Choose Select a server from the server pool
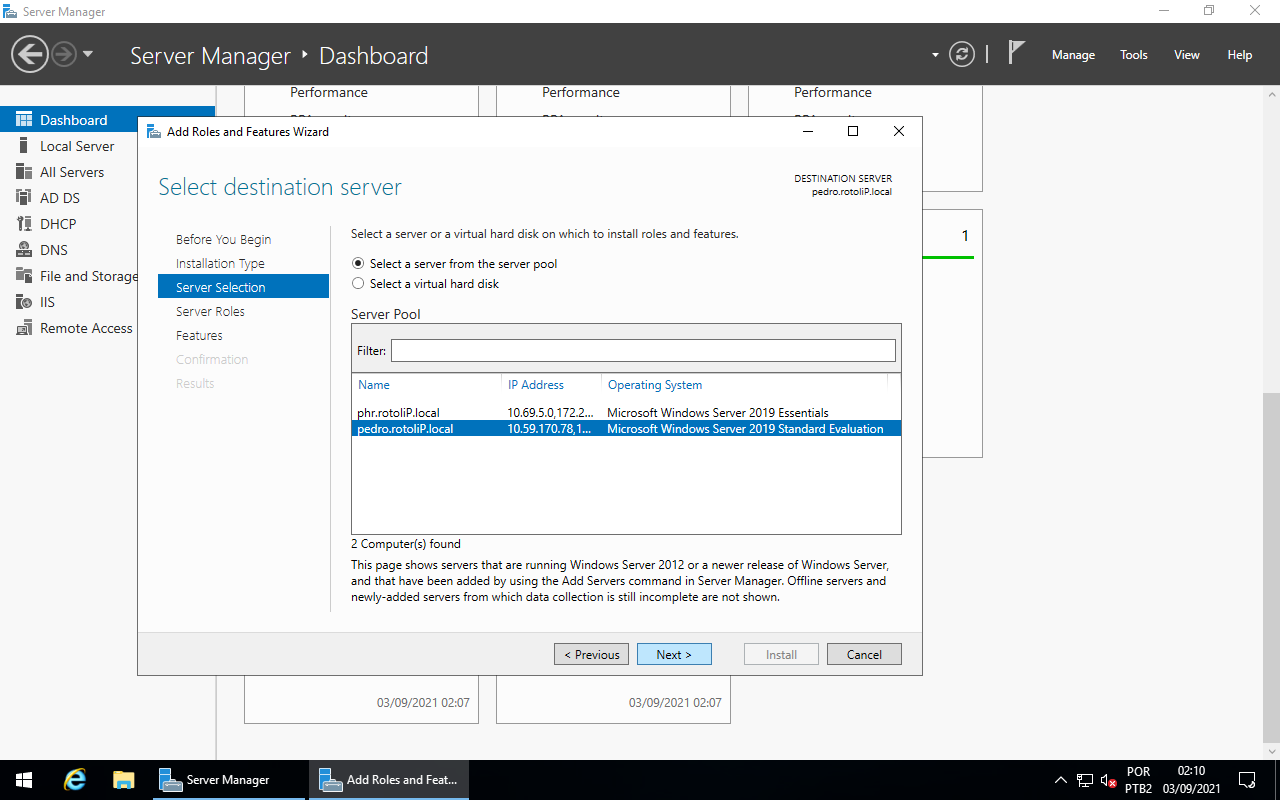The width and height of the screenshot is (1280, 800). pyautogui.click(x=359, y=264)
